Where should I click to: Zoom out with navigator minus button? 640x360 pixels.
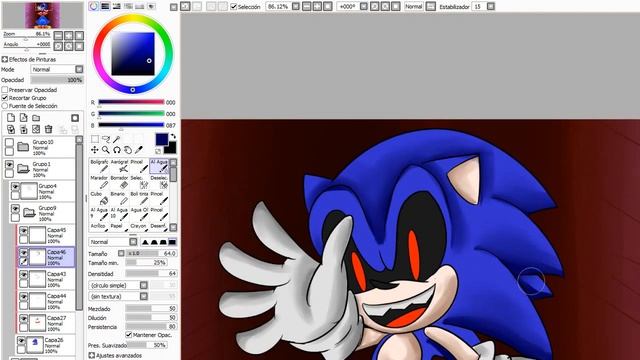click(58, 36)
